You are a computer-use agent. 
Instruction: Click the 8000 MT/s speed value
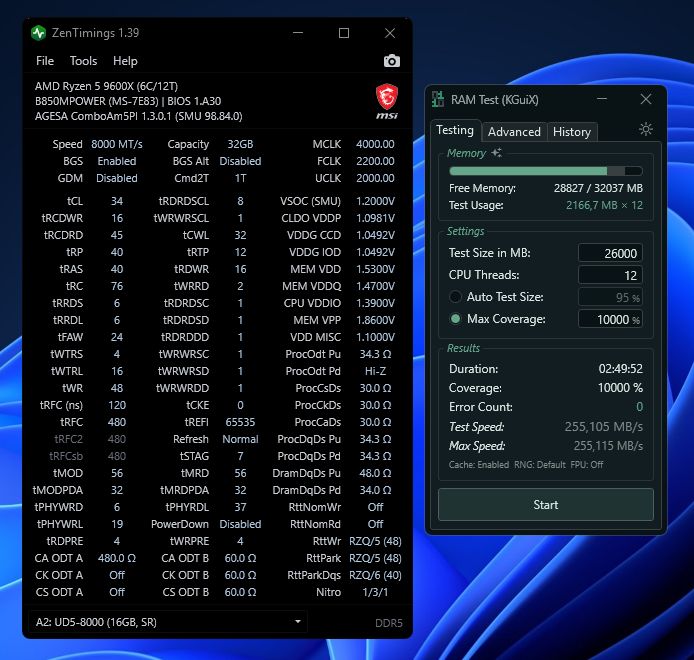click(117, 144)
